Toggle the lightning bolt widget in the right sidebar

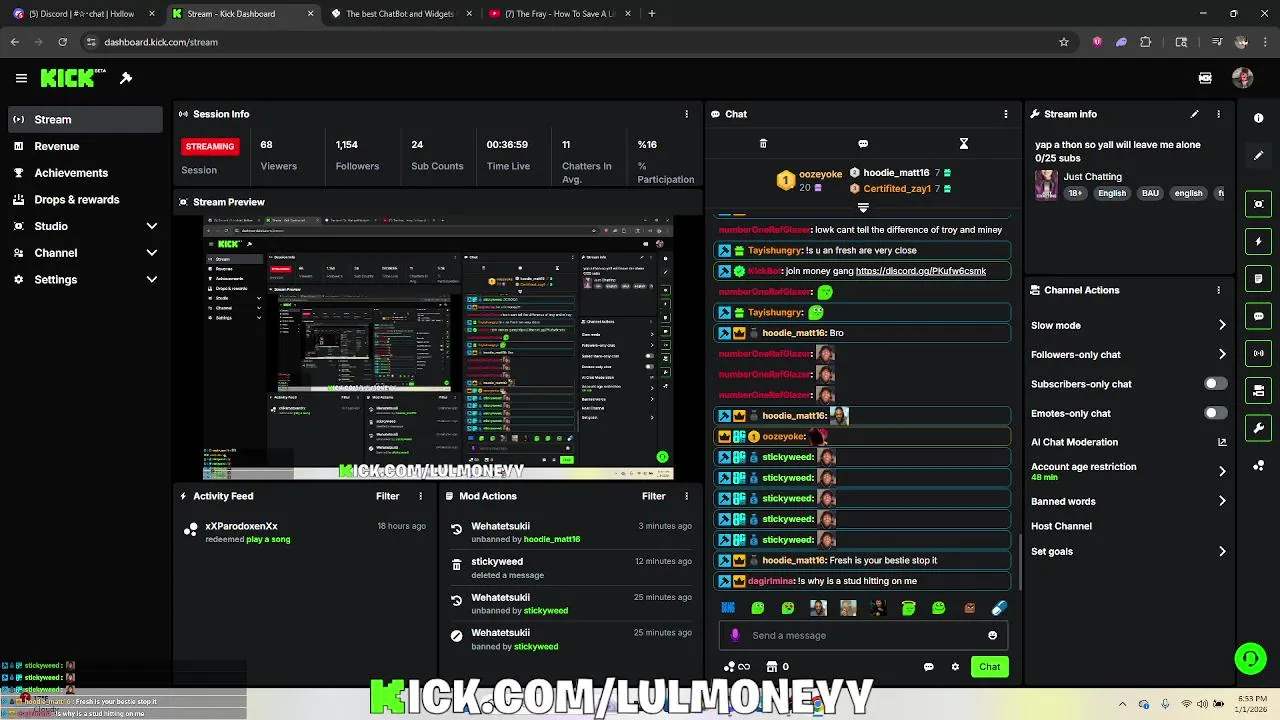1258,241
